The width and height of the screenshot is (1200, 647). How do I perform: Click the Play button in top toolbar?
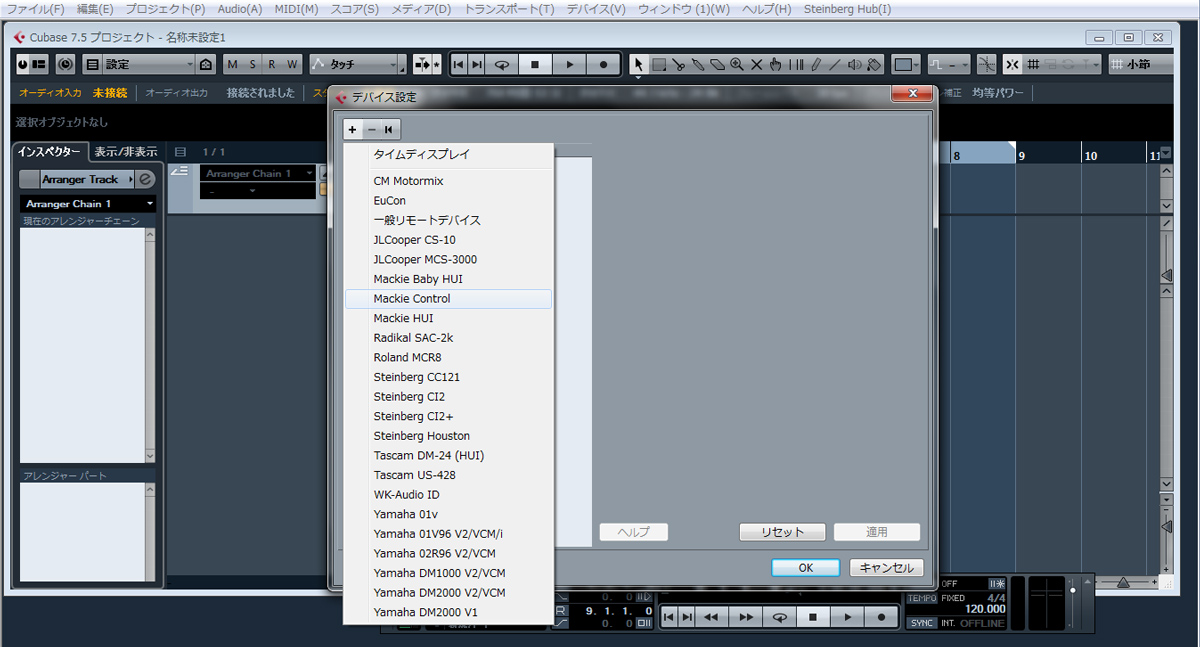click(x=569, y=64)
